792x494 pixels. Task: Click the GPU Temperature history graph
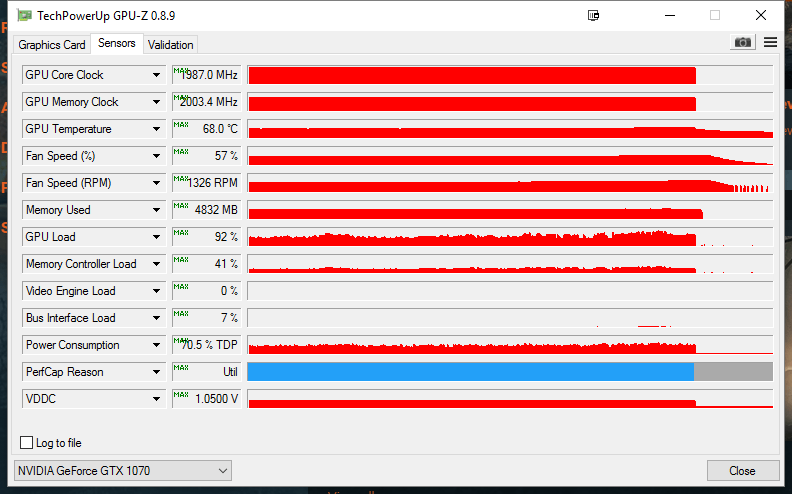click(x=510, y=129)
